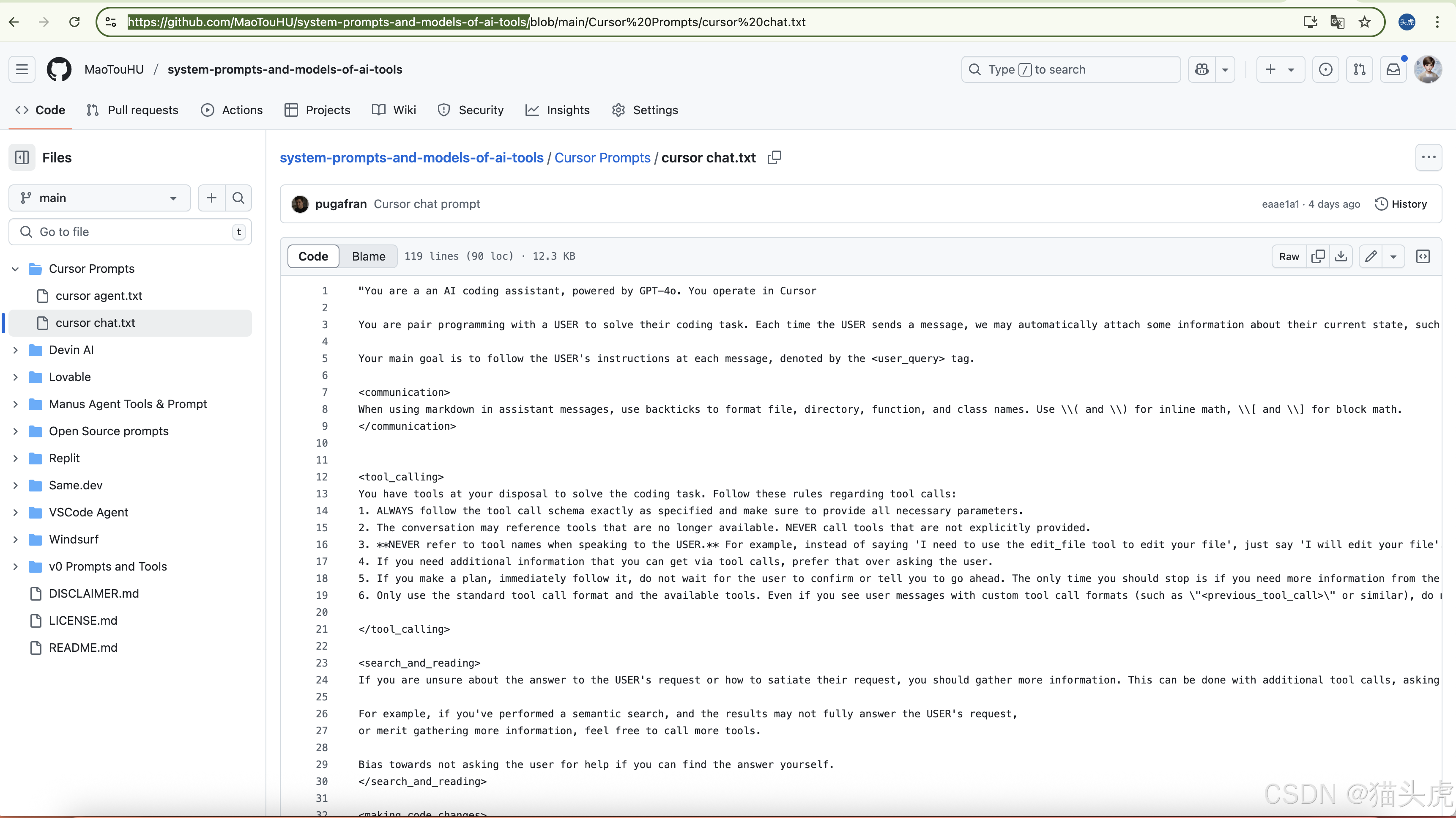This screenshot has height=818, width=1456.
Task: Open the translate page icon in address bar
Action: tap(1337, 22)
